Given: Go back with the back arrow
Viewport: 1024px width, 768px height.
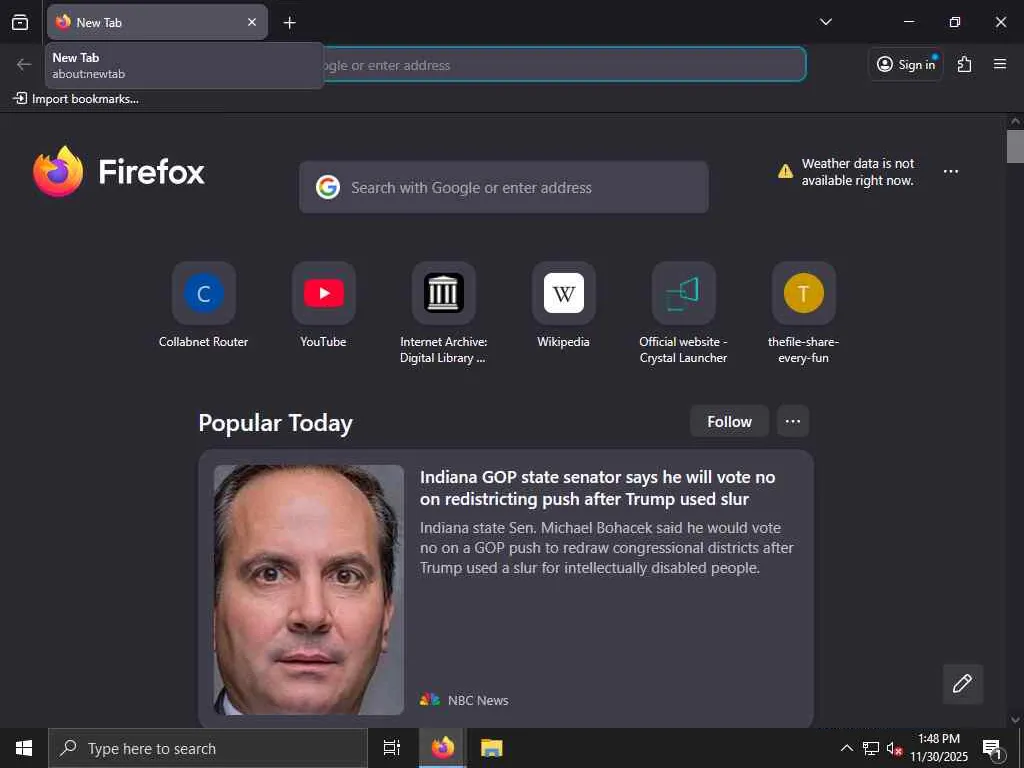Looking at the screenshot, I should tap(24, 64).
